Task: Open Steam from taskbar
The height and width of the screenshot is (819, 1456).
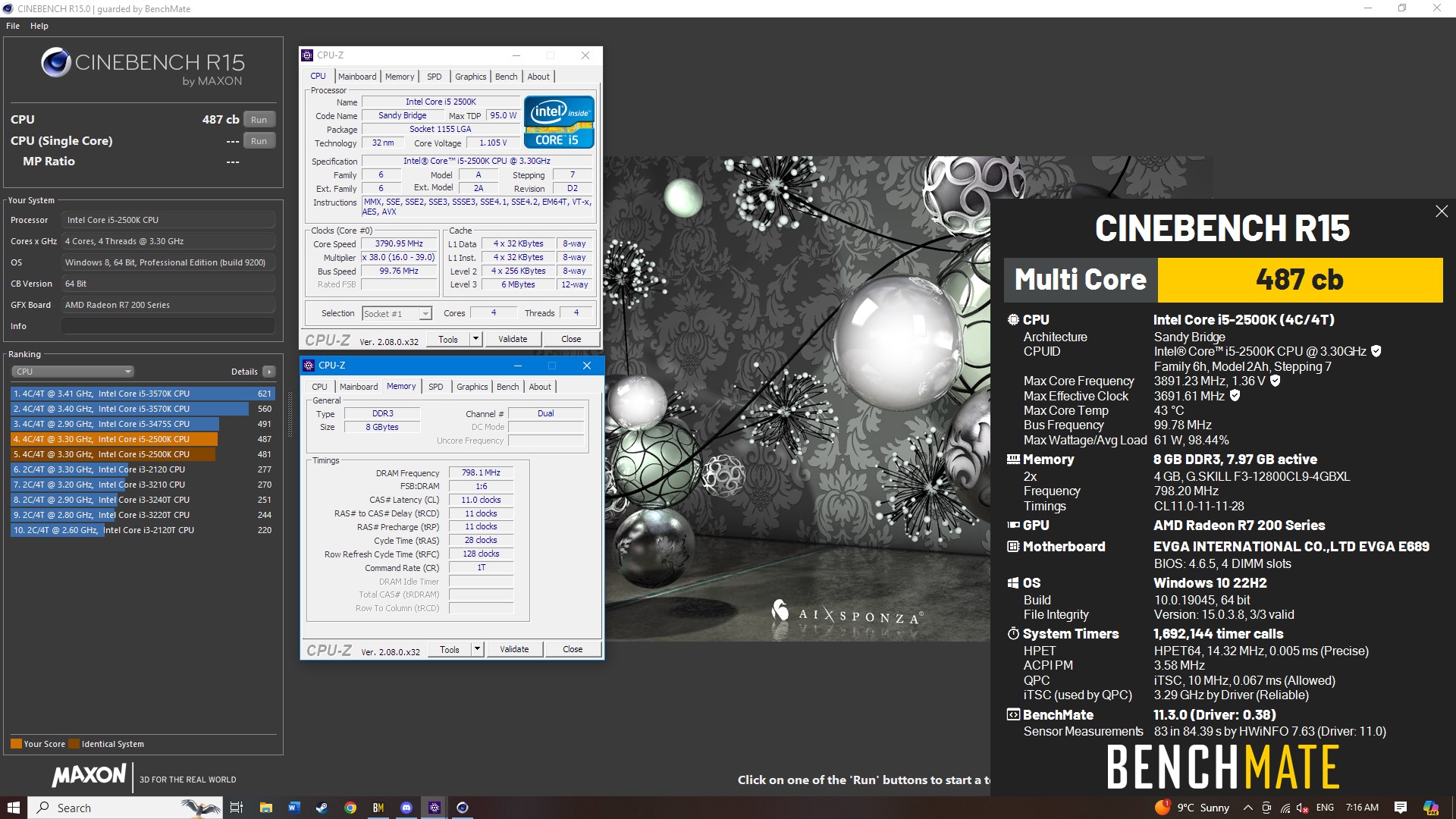Action: click(x=322, y=808)
